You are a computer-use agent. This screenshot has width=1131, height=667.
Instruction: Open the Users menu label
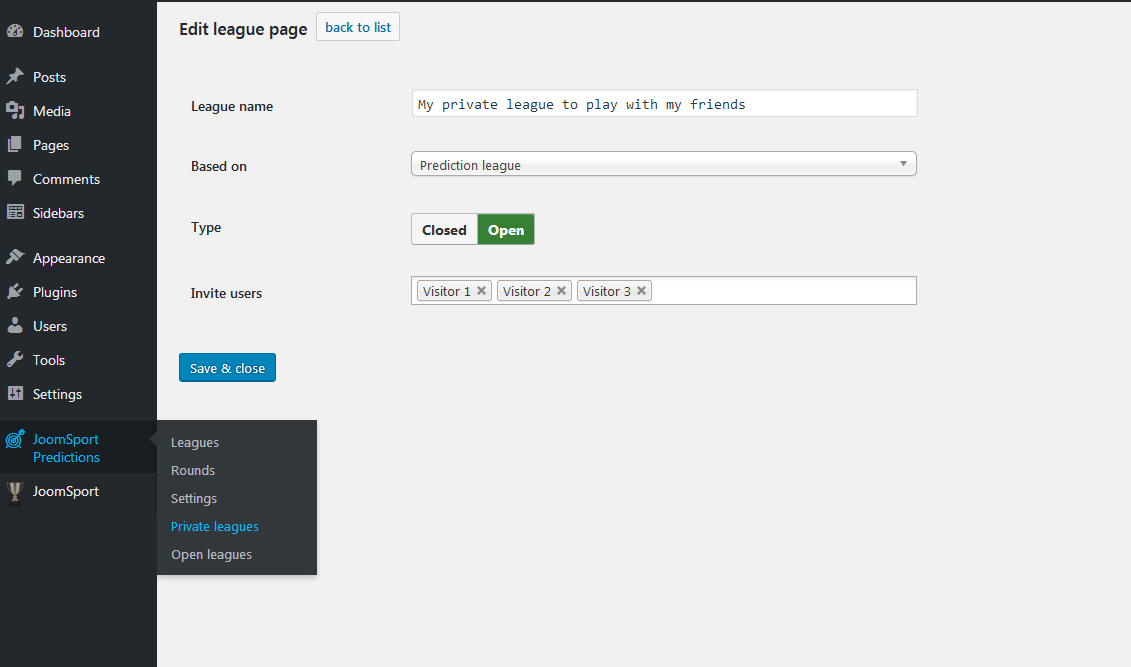click(x=50, y=326)
